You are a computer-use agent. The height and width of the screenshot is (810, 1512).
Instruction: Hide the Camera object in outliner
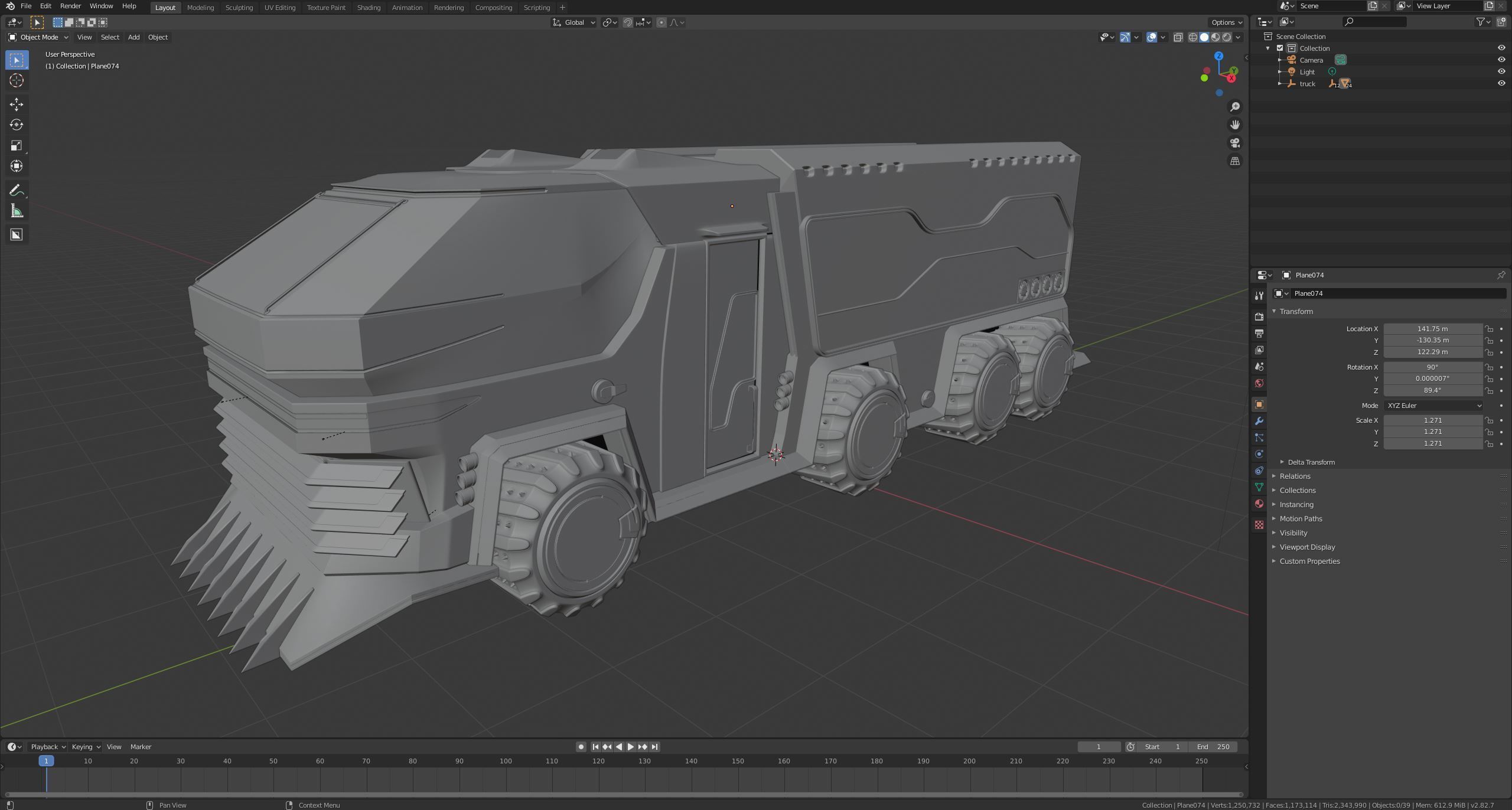point(1501,60)
